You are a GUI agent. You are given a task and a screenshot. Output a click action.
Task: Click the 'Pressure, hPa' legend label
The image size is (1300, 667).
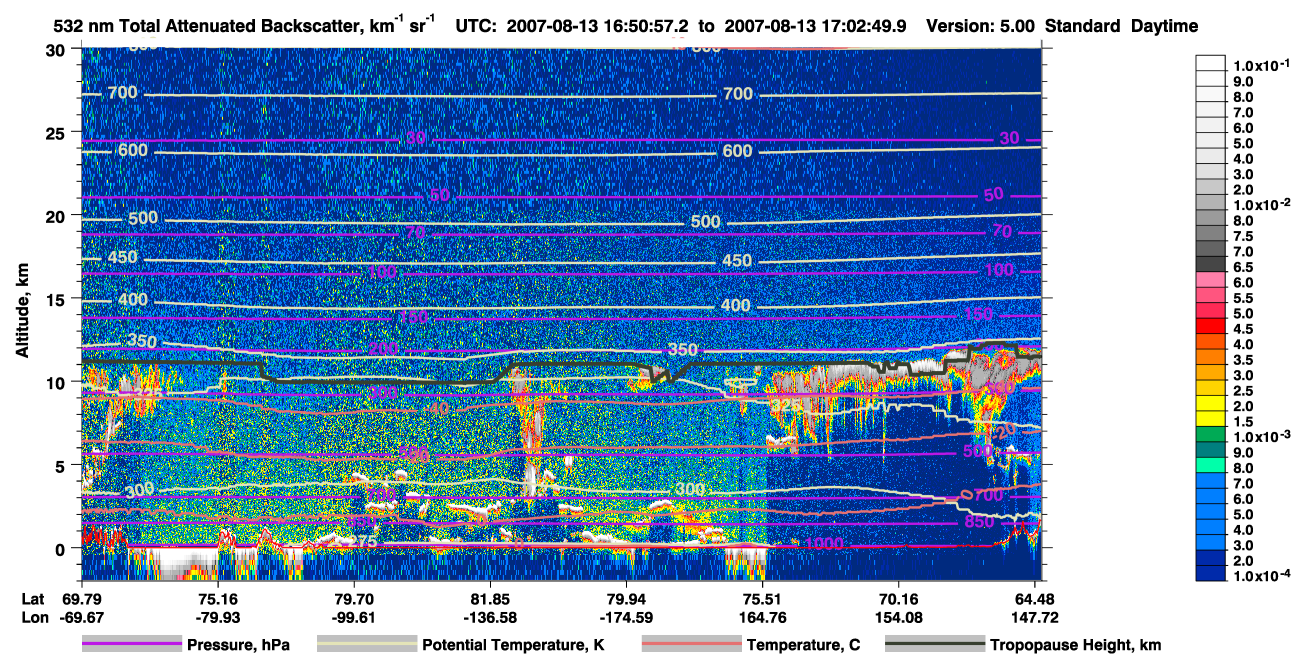pos(238,646)
